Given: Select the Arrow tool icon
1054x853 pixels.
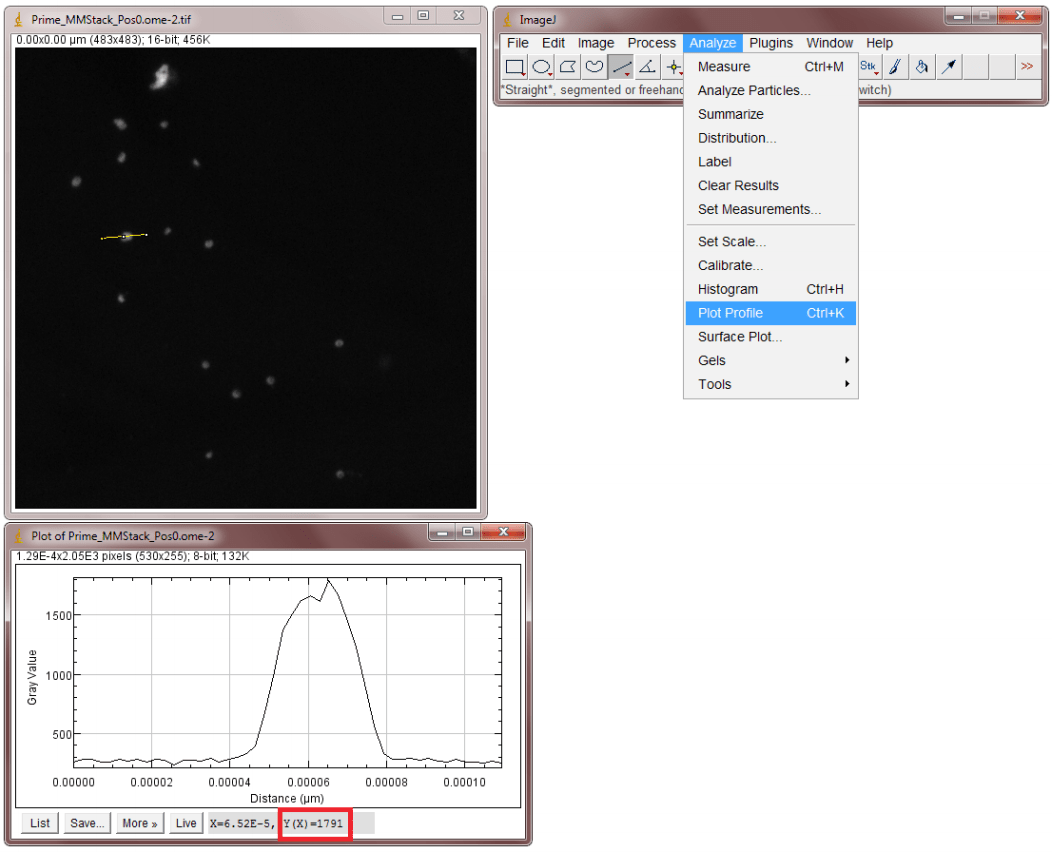Looking at the screenshot, I should 948,67.
